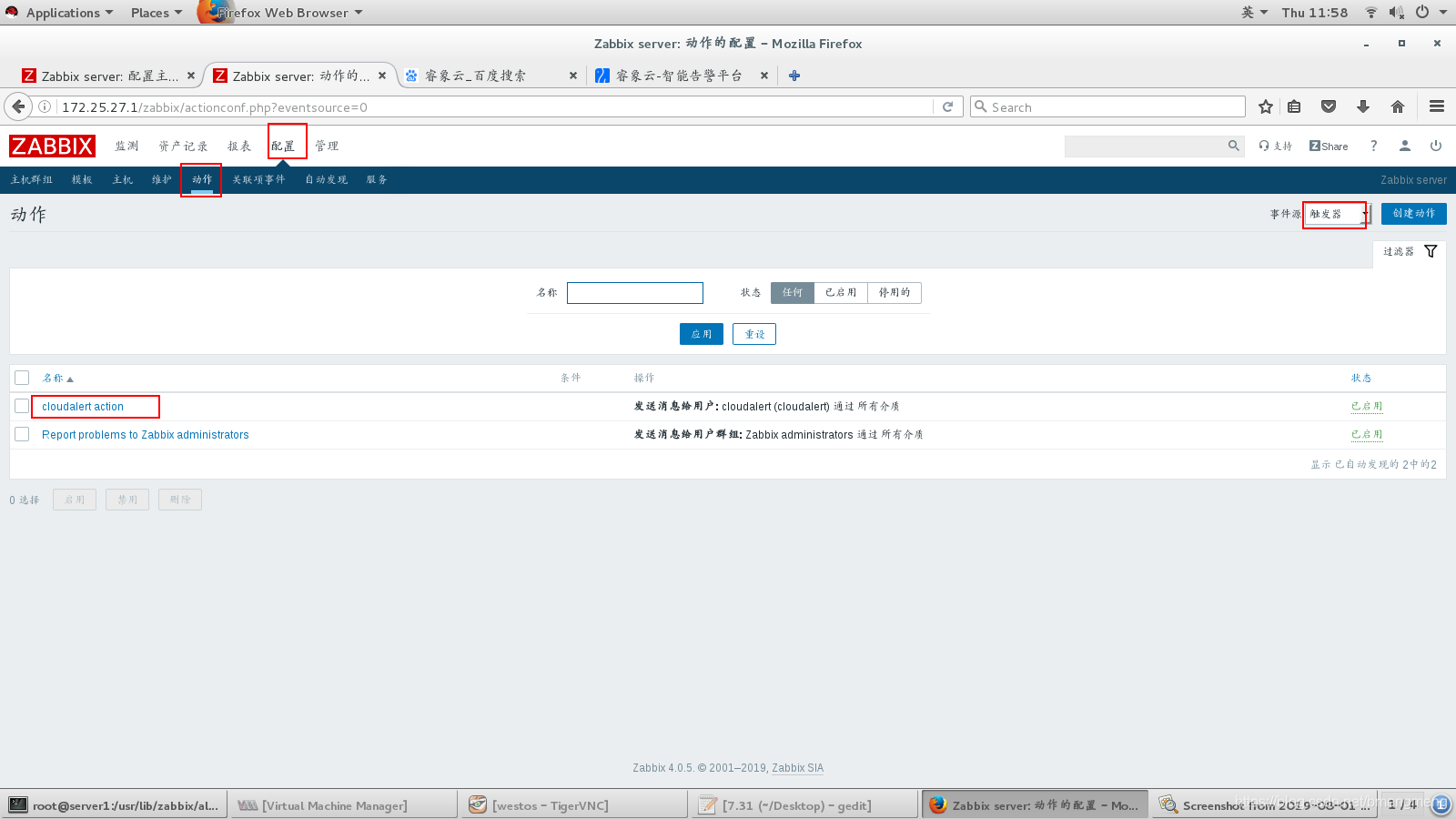Open the 报表 main menu

[x=239, y=146]
